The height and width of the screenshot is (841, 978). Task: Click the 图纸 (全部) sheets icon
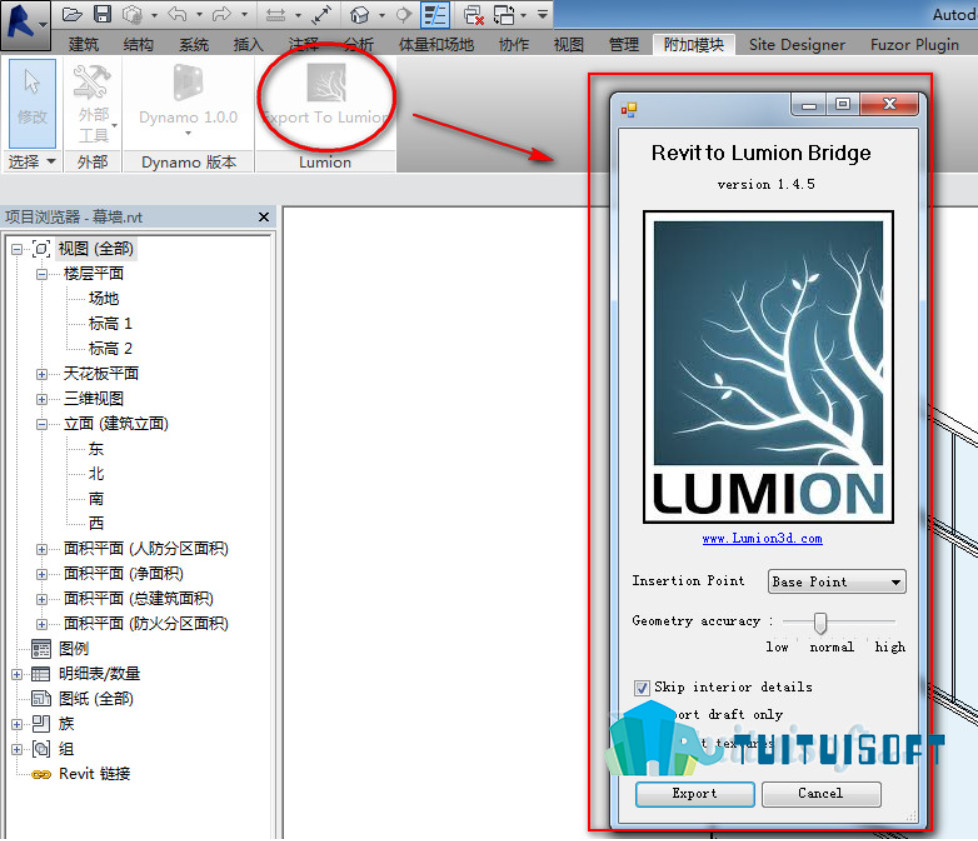(41, 699)
